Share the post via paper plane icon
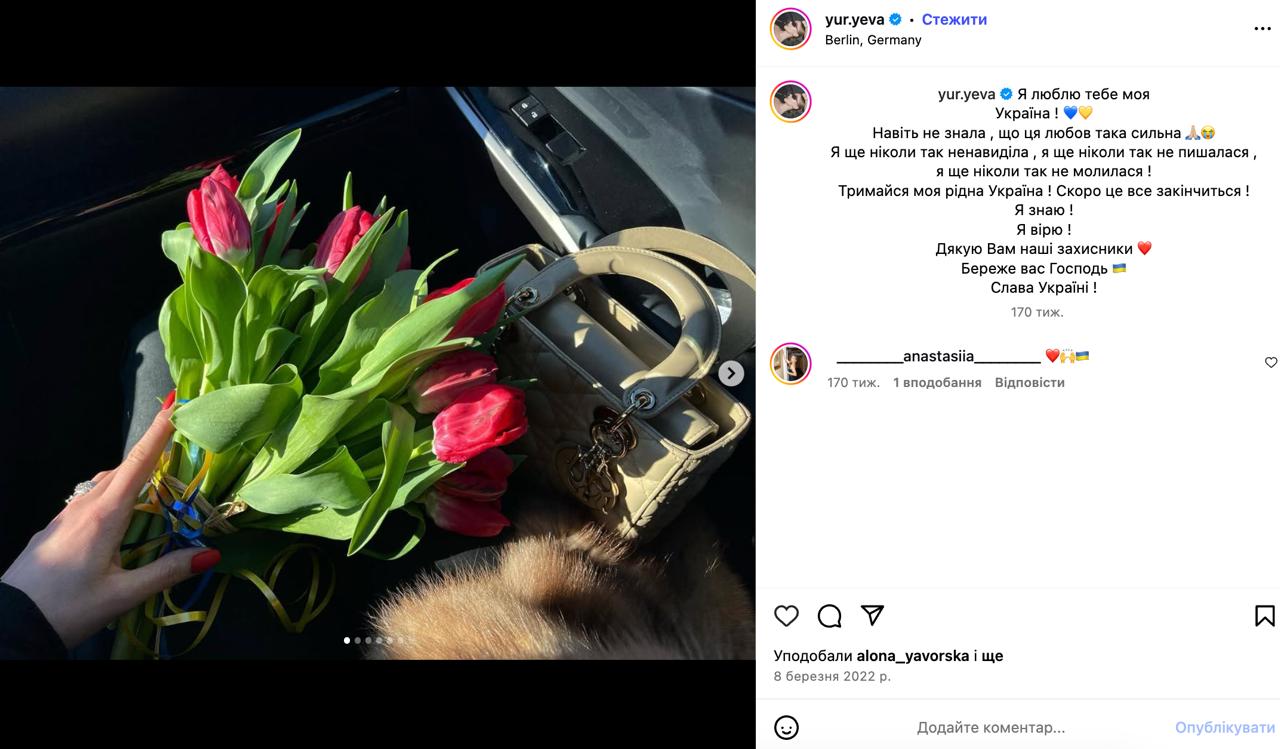Screen dimensions: 1280x749 873,616
